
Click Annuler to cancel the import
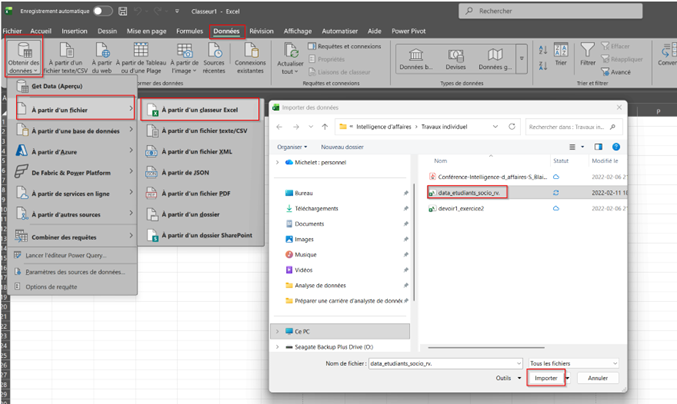pyautogui.click(x=598, y=379)
